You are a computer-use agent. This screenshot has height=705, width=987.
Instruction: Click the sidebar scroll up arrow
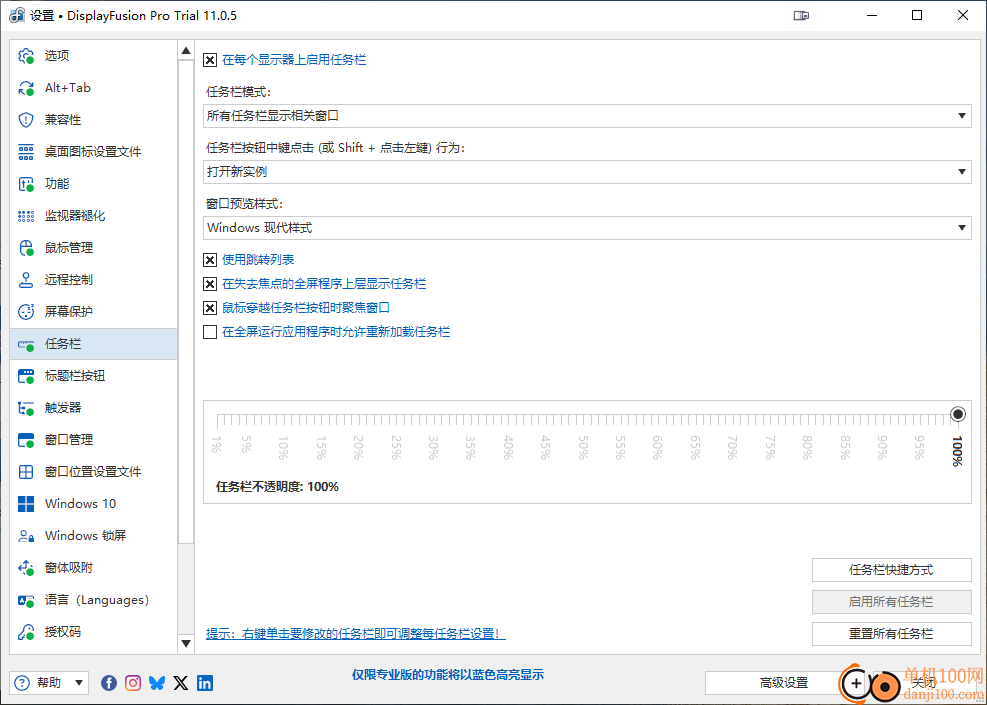186,50
